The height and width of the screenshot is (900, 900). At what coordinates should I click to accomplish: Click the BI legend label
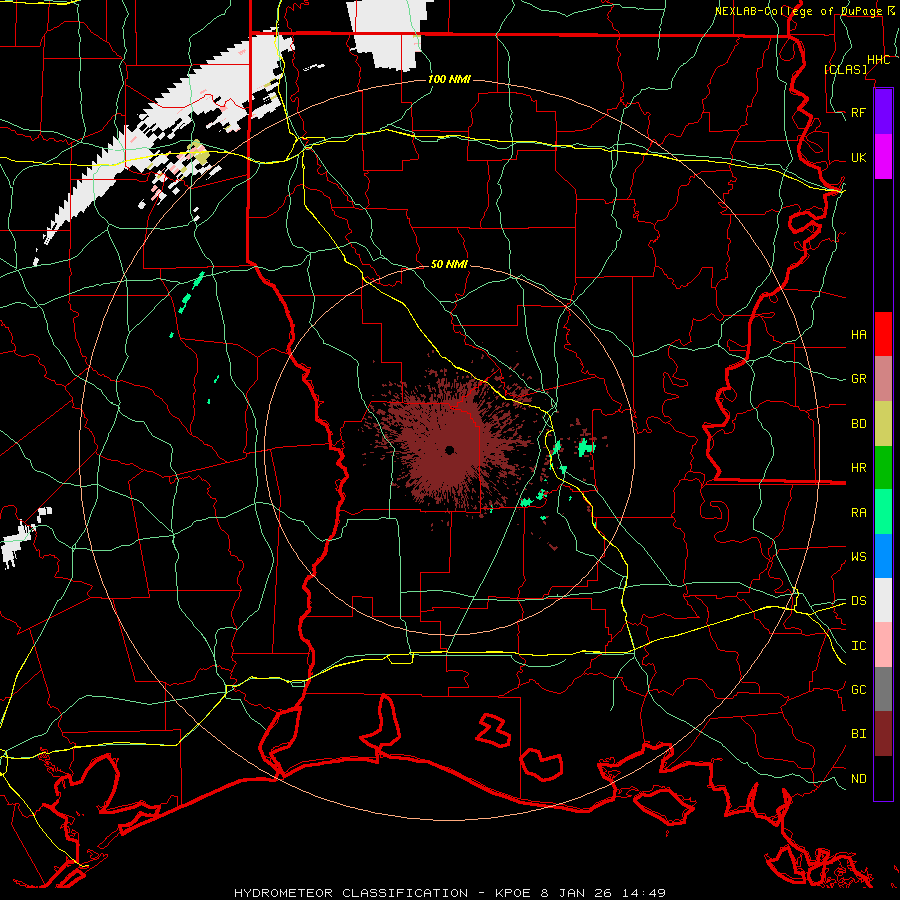[x=858, y=734]
